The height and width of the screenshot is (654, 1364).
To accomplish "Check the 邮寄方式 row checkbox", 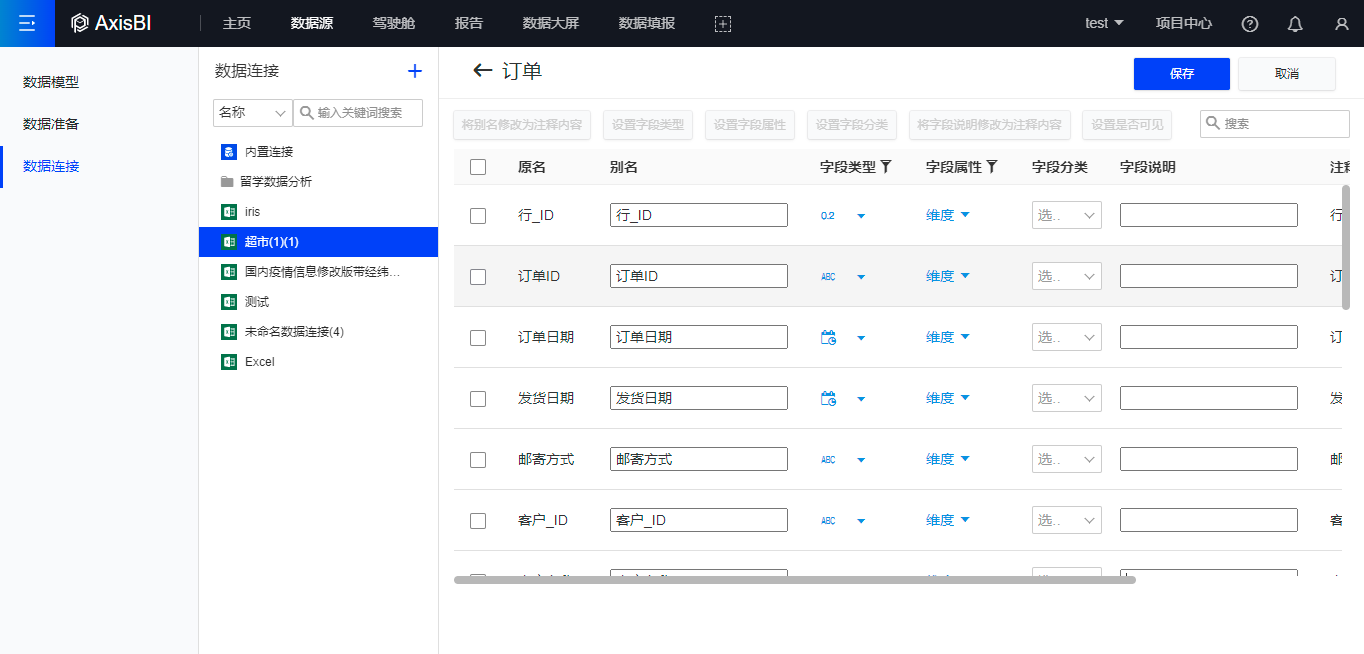I will pyautogui.click(x=478, y=460).
